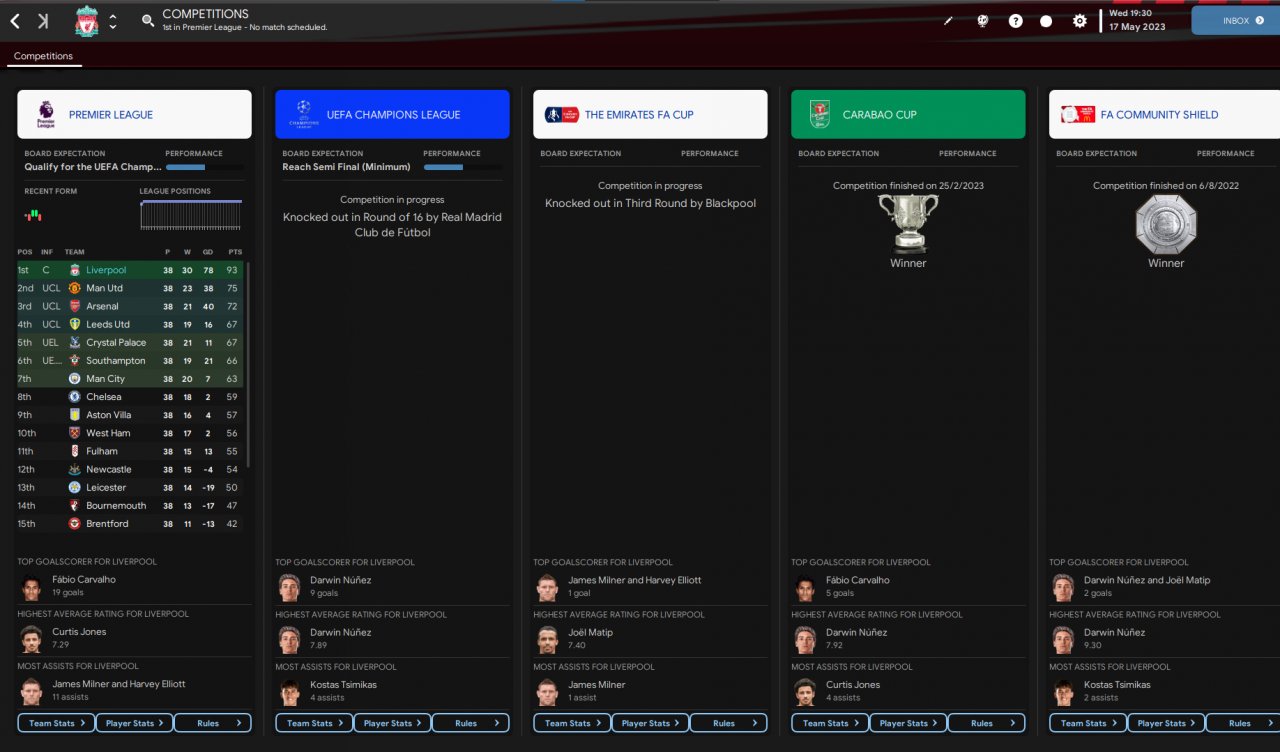Click the white circle icon in the top bar
Viewport: 1280px width, 752px height.
(x=1046, y=21)
